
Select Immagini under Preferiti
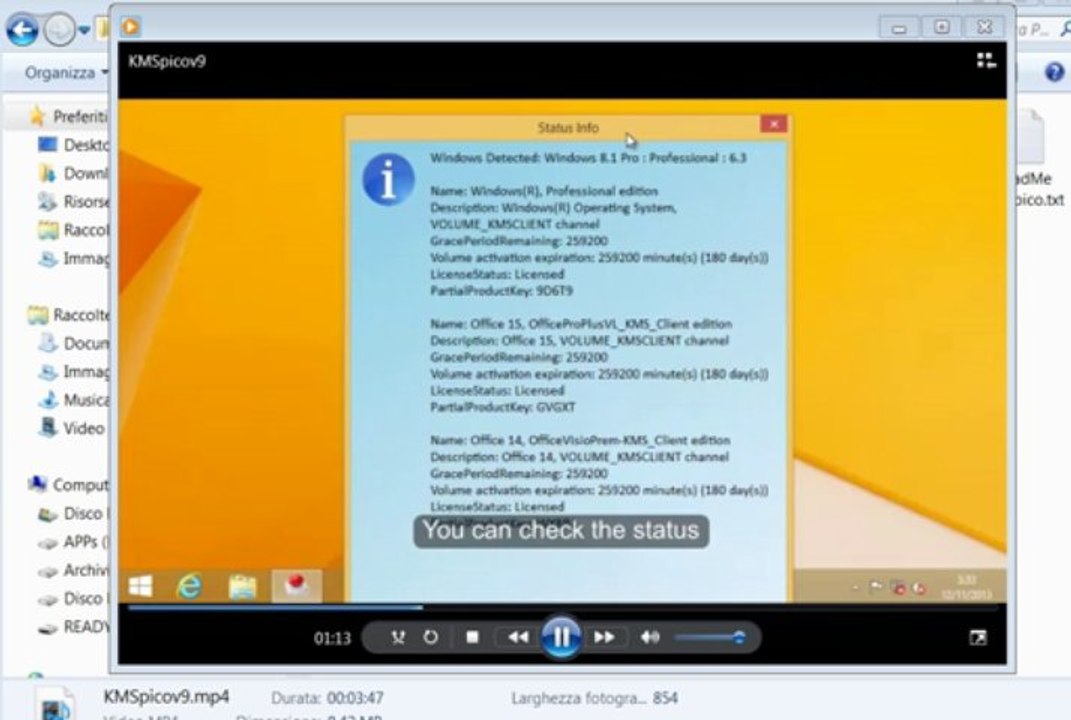tap(73, 258)
